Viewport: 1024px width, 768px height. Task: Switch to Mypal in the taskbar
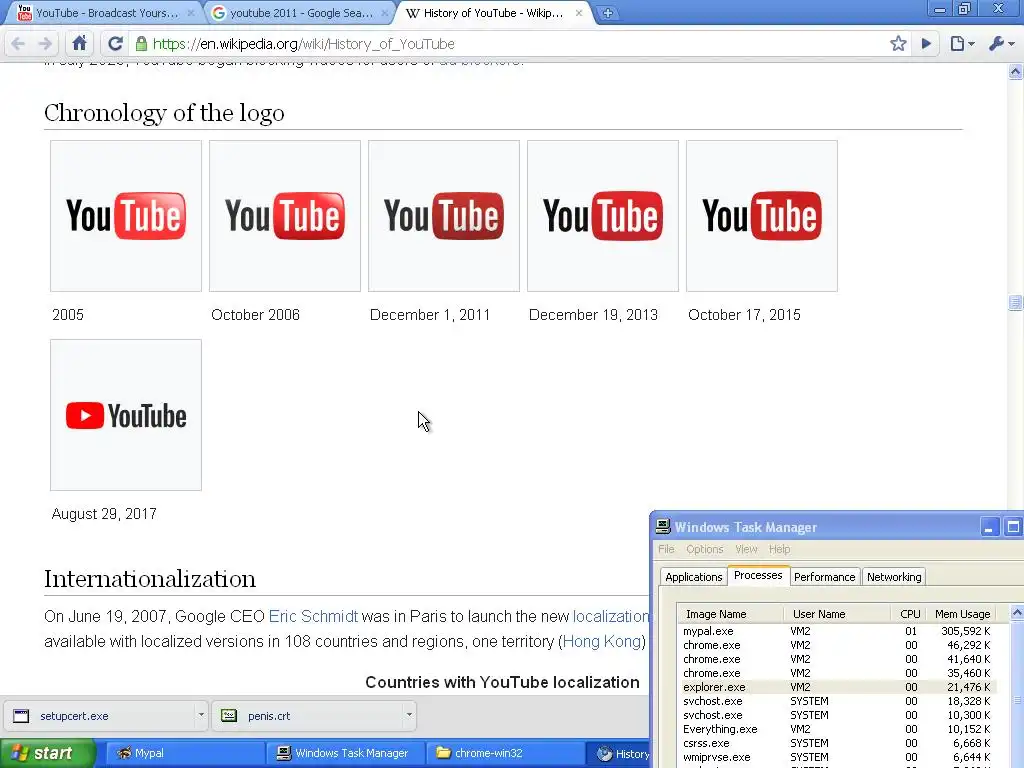[x=184, y=753]
